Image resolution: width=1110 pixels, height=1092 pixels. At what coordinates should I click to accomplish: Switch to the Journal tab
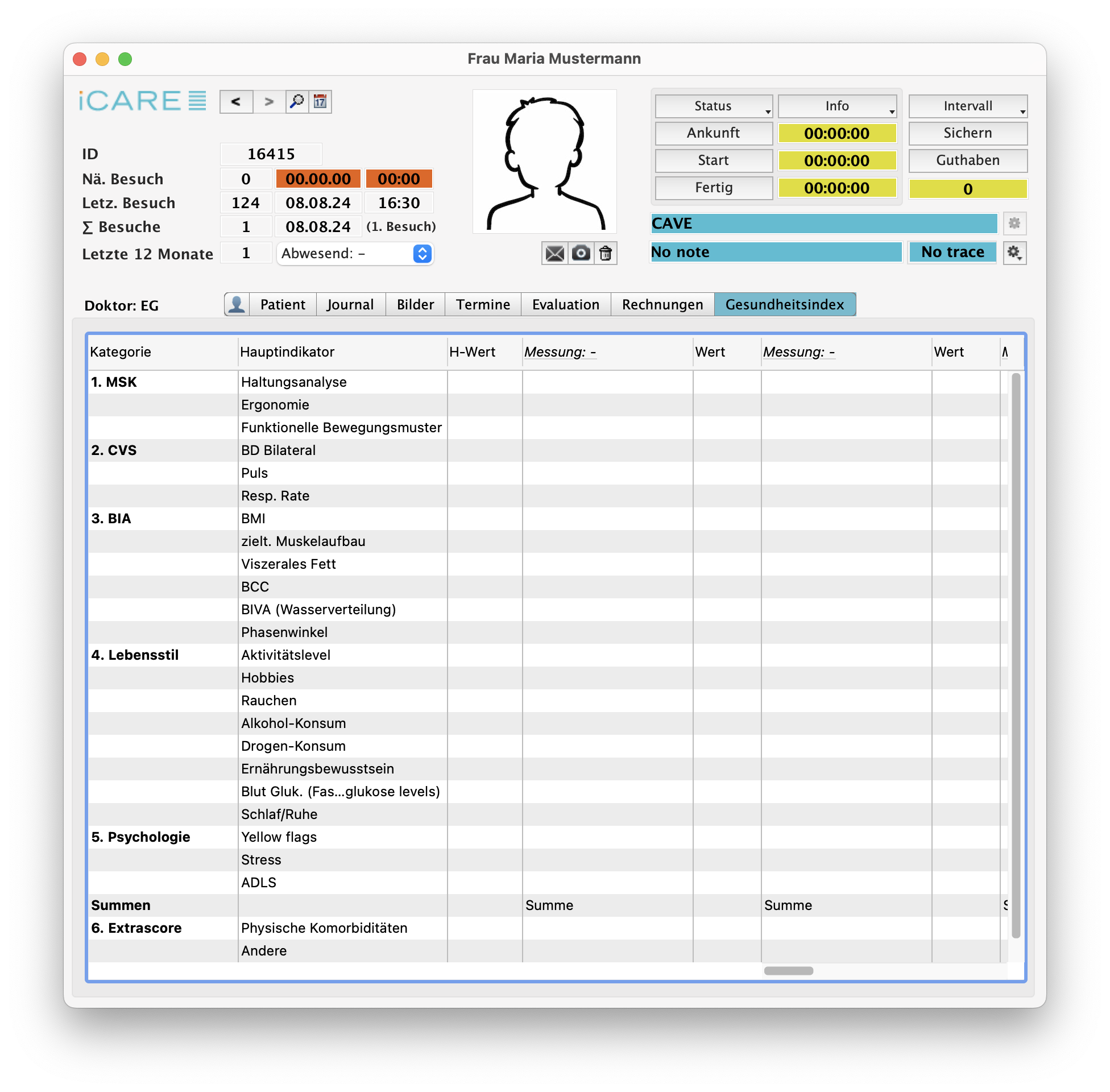tap(350, 304)
